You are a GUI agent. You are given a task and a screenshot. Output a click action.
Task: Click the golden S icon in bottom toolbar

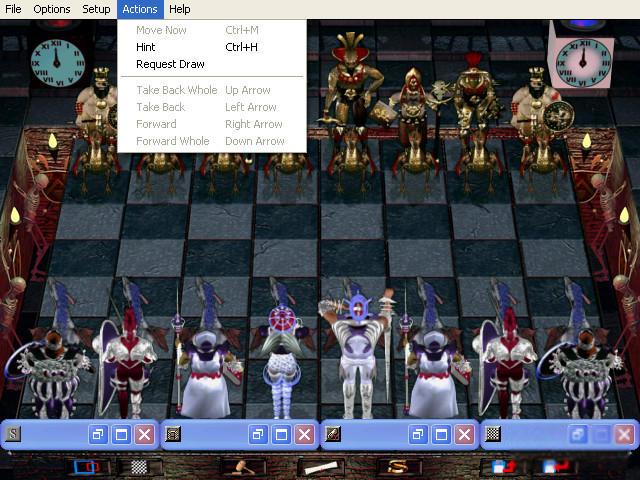click(x=398, y=467)
